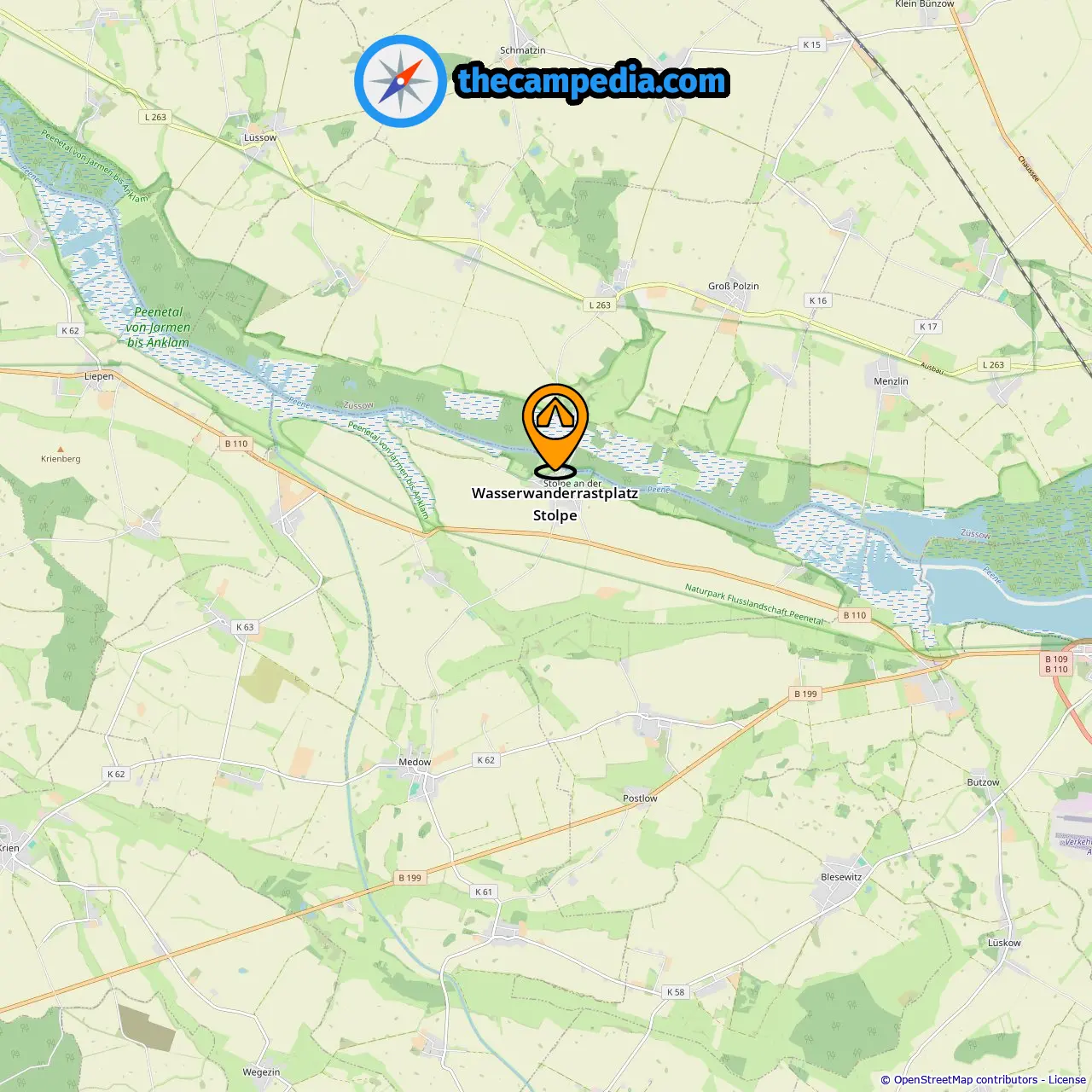This screenshot has width=1092, height=1092.
Task: Click the Peenetal von Jarmen bis Anklam label
Action: (x=158, y=328)
